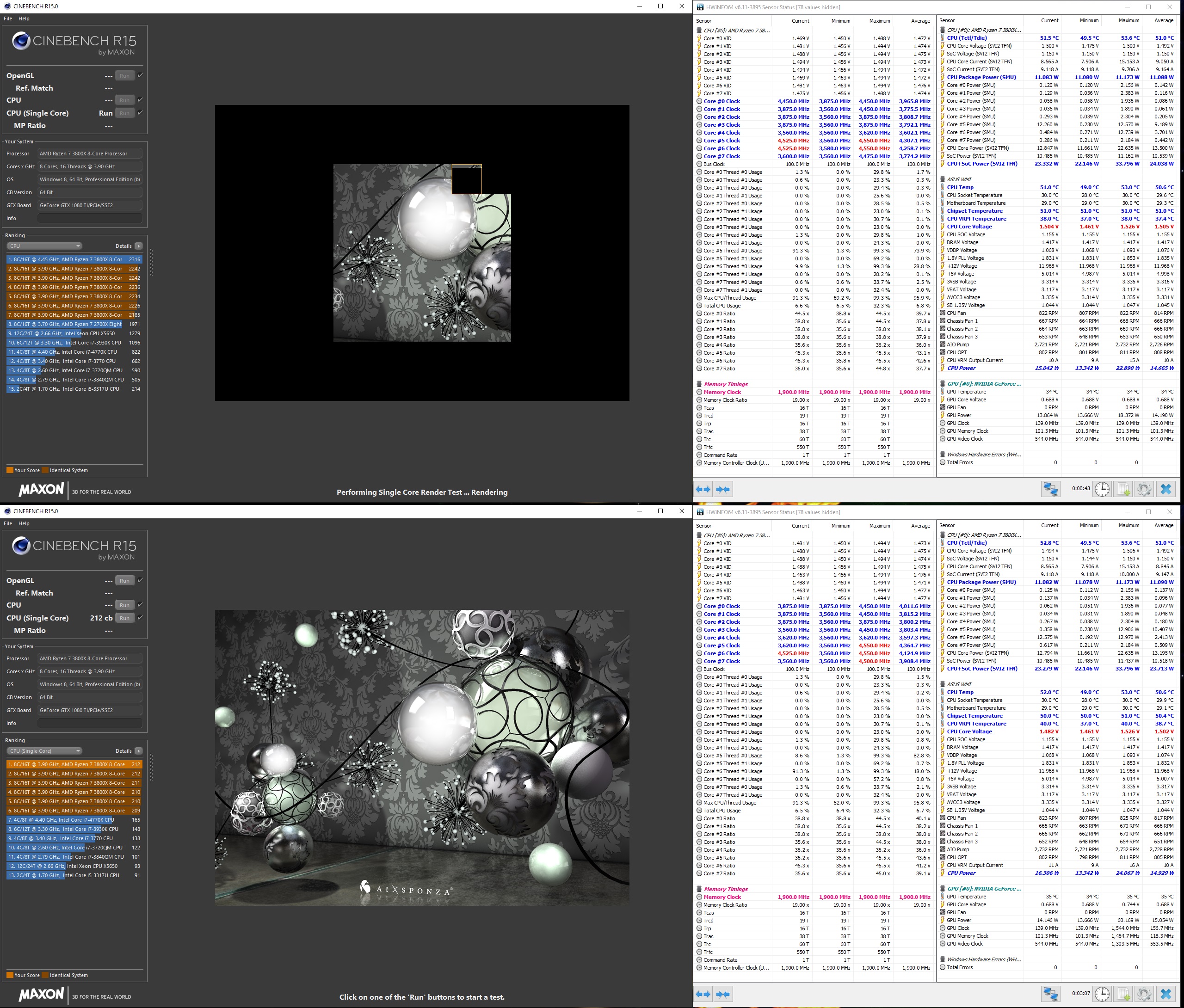Open the CPU (Single Core) ranking dropdown
1184x1008 pixels.
click(x=44, y=751)
